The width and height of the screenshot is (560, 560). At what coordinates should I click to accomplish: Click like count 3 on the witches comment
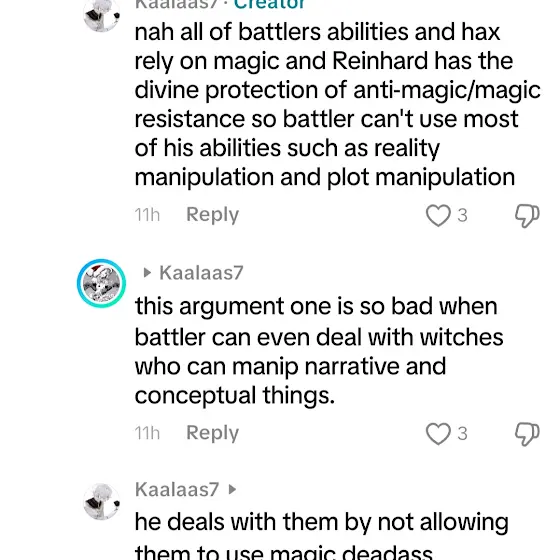pyautogui.click(x=462, y=434)
